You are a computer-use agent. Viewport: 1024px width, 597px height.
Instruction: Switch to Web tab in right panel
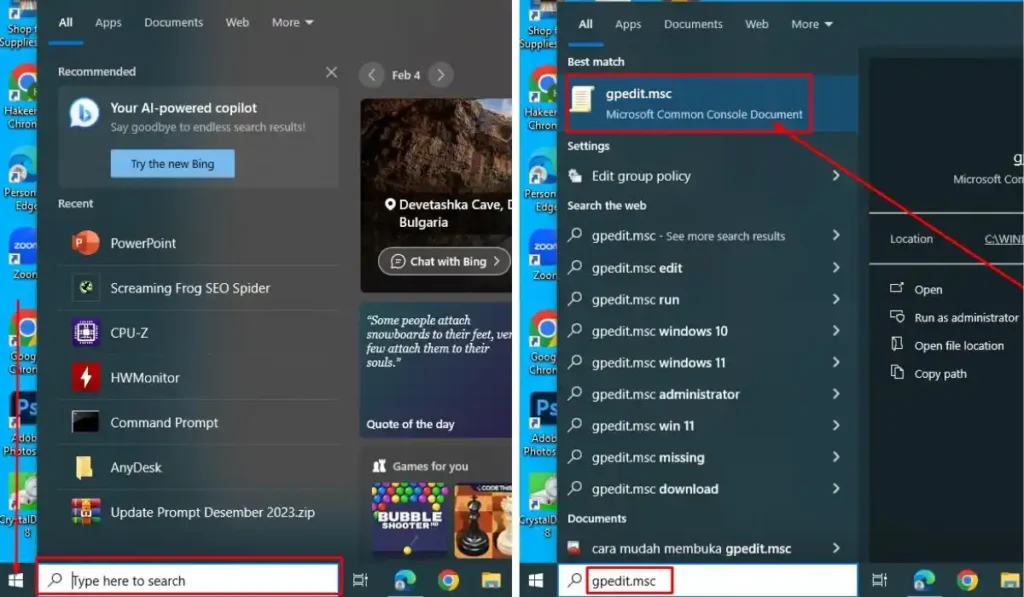[757, 24]
